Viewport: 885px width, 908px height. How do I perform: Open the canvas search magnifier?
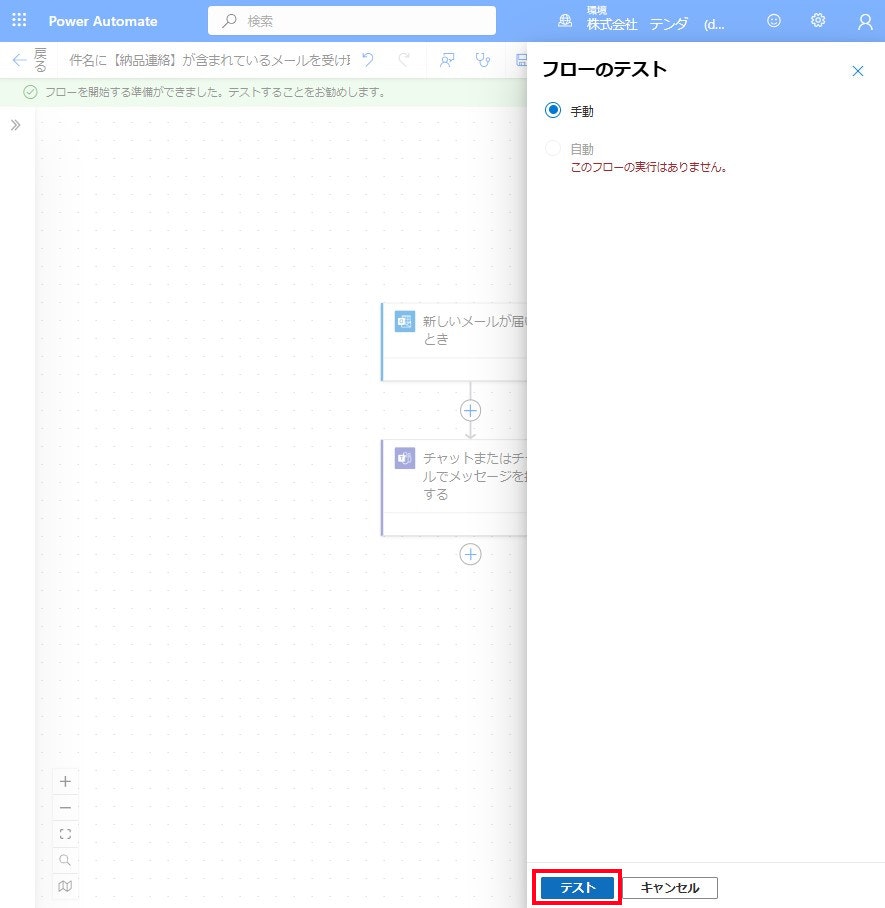click(65, 860)
